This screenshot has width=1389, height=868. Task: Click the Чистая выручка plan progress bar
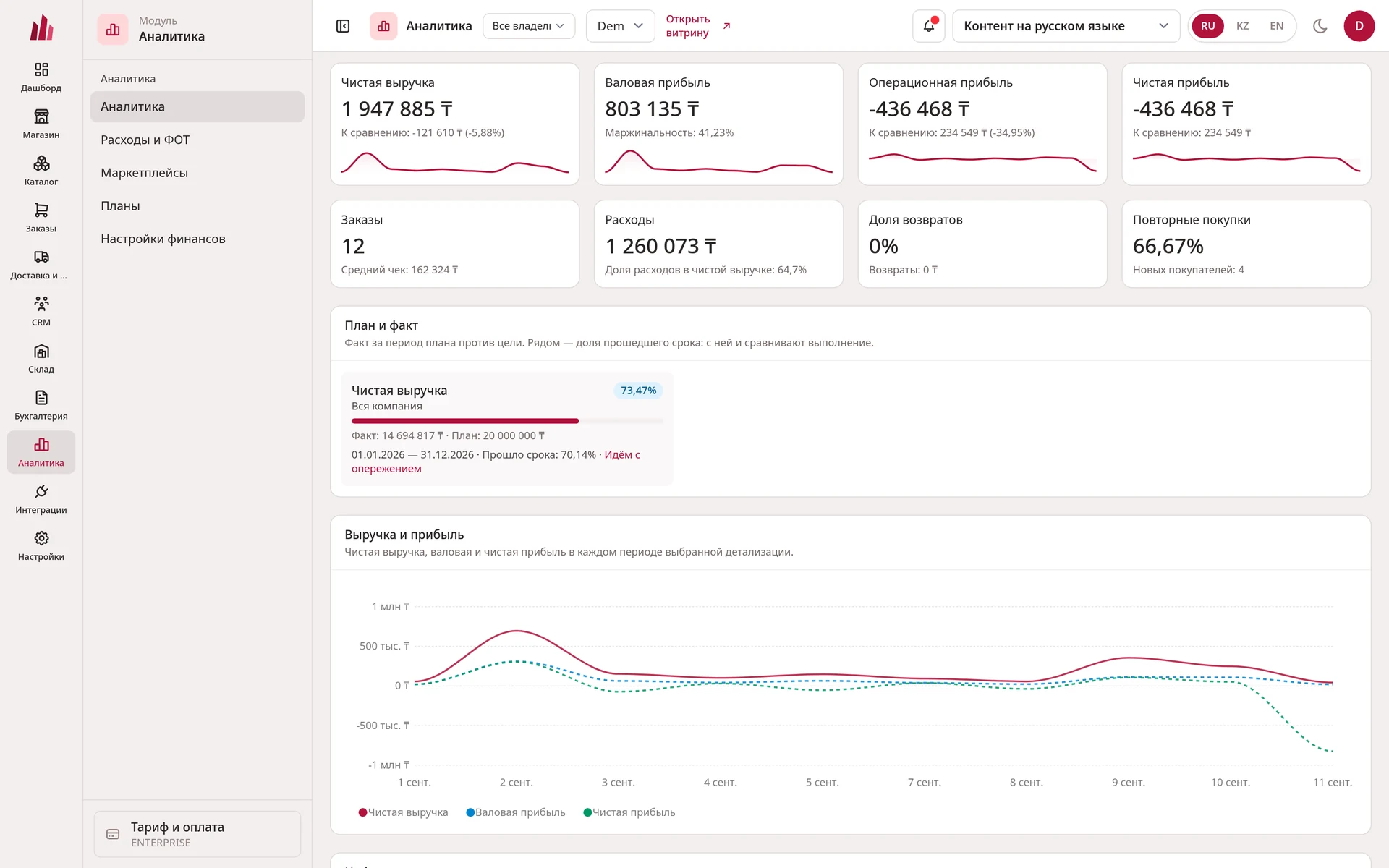(507, 421)
